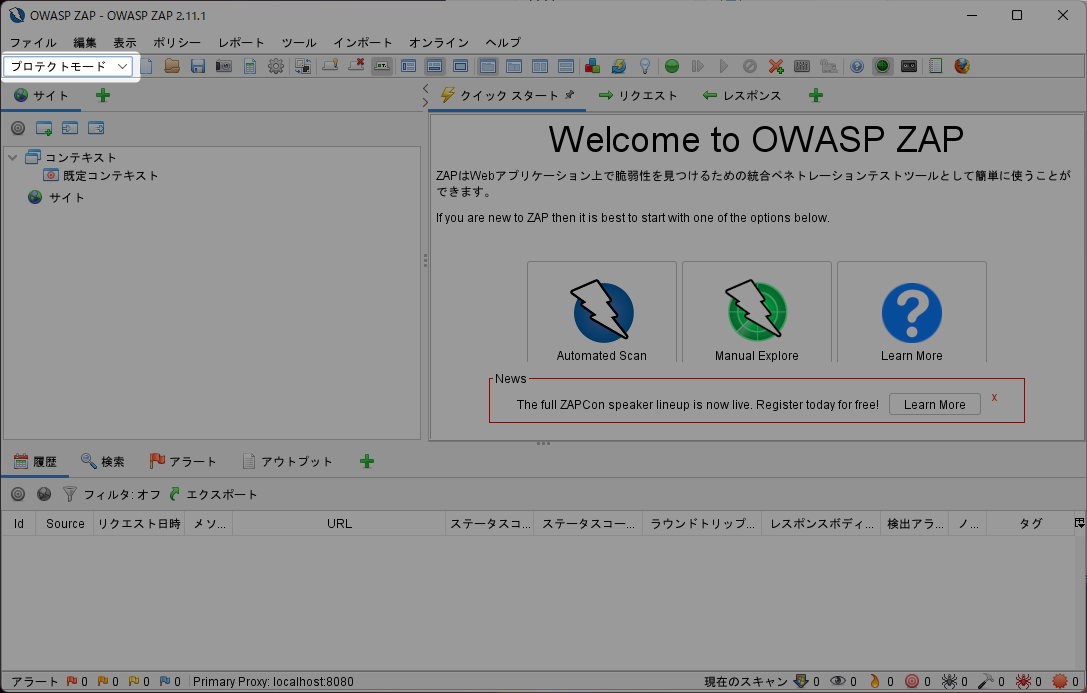1087x693 pixels.
Task: Toggle the expand Information tabs layout button
Action: tap(435, 67)
